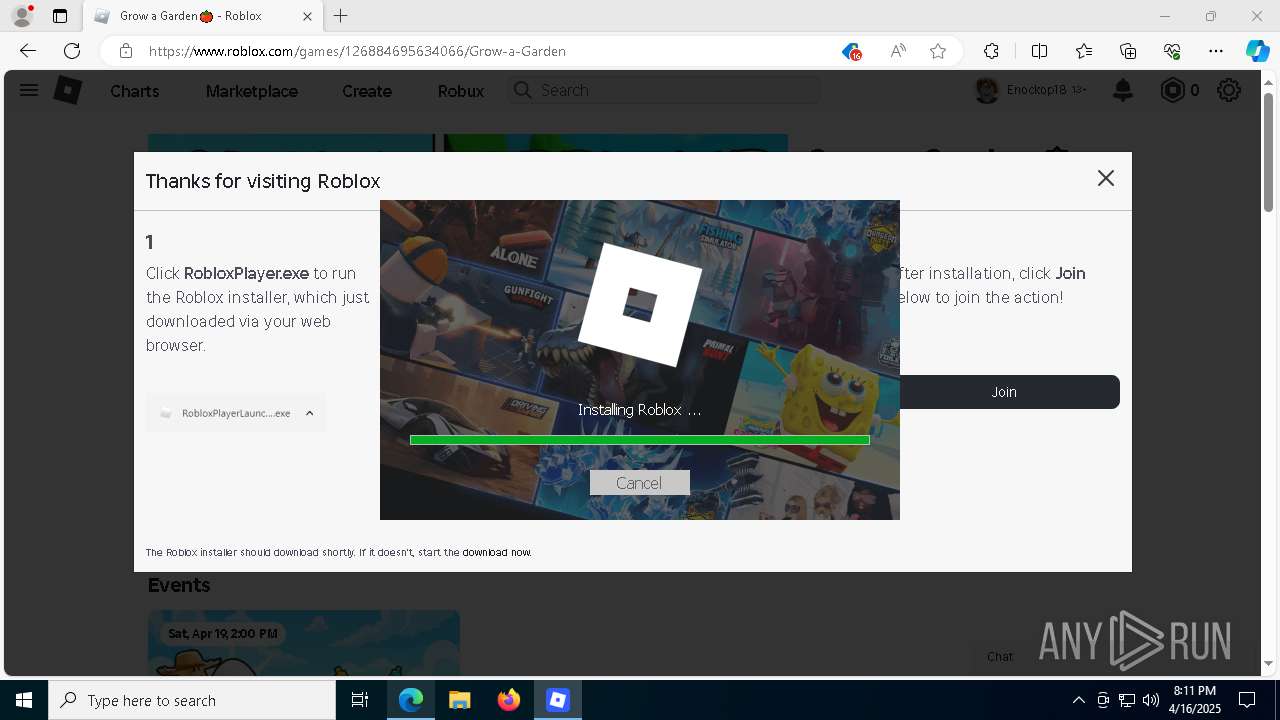Open Firefox from taskbar
The image size is (1280, 720).
(508, 700)
